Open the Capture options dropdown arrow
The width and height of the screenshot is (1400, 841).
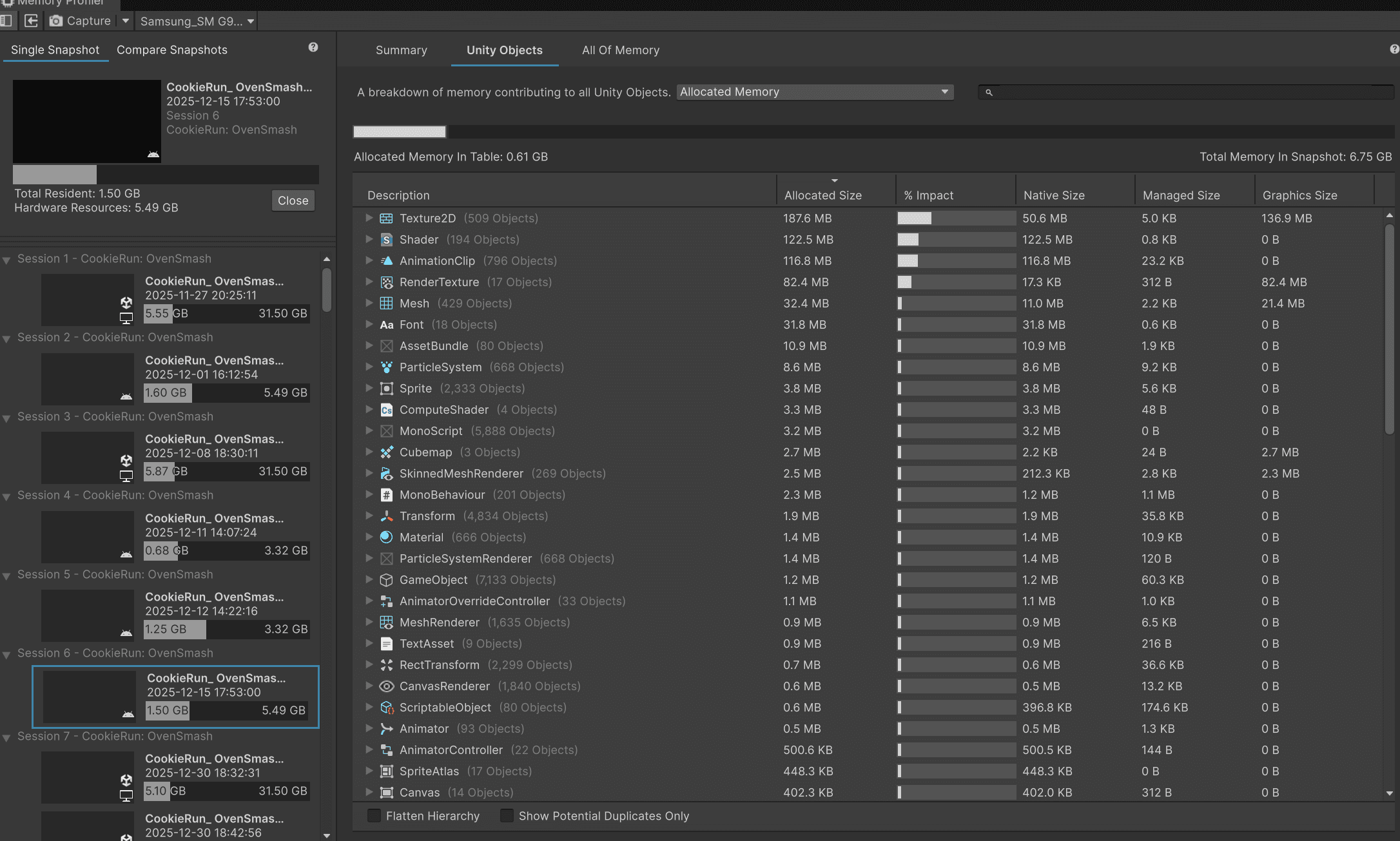126,21
